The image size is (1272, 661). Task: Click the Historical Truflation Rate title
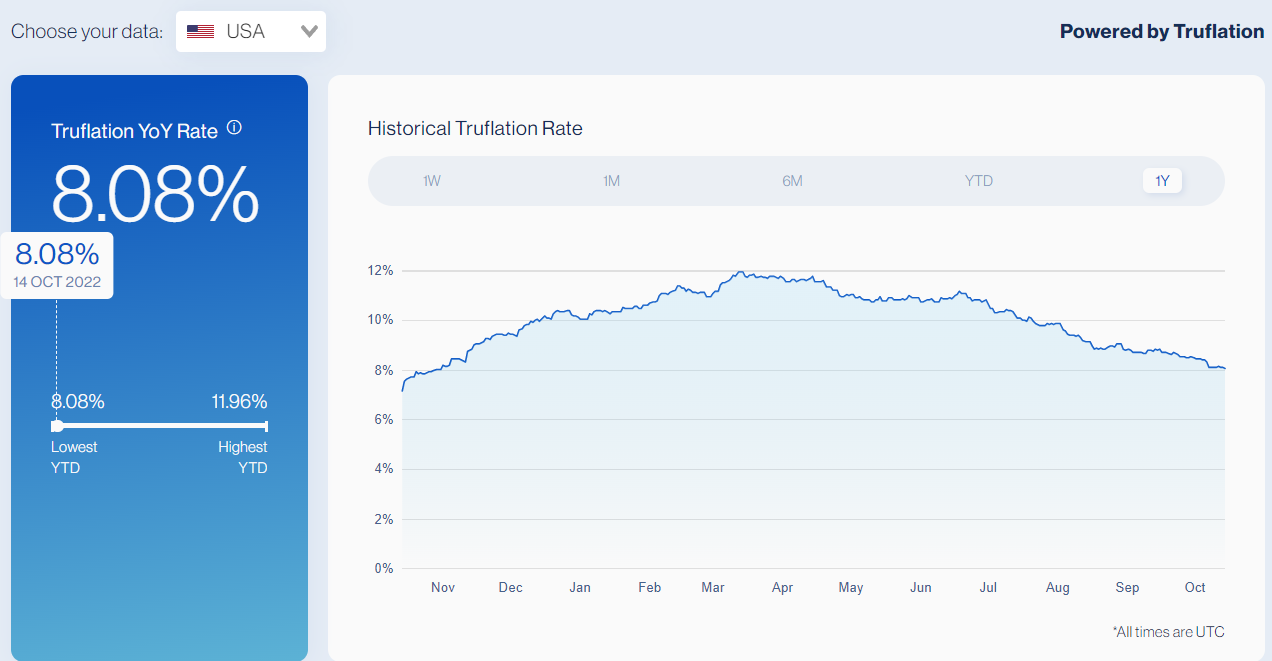(475, 128)
